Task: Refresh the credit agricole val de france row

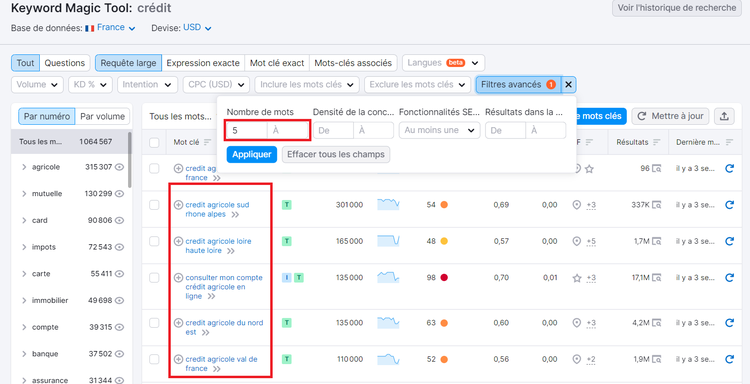Action: coord(729,359)
